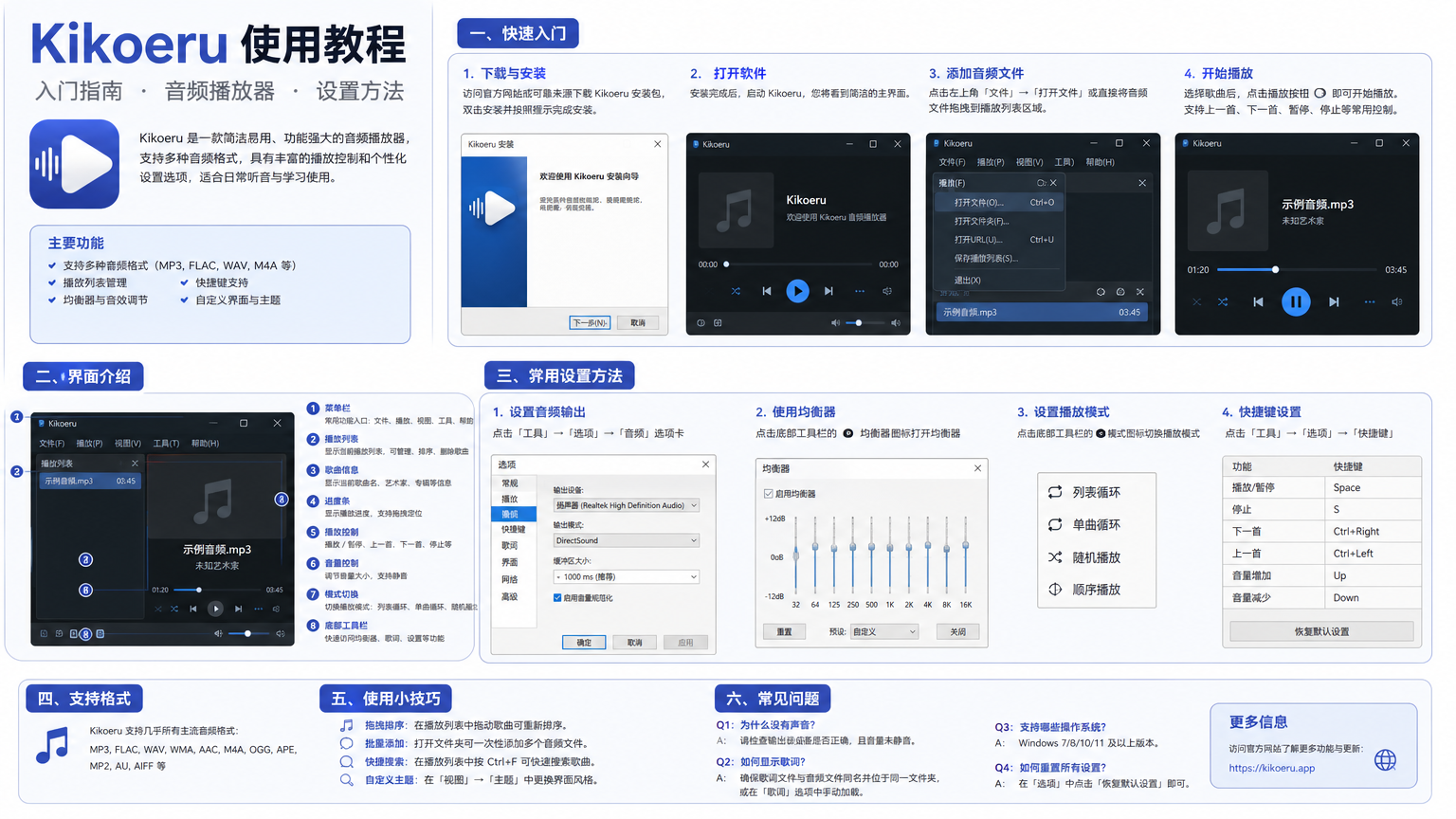Click first bottom toolbar icon in the overview player

click(44, 633)
